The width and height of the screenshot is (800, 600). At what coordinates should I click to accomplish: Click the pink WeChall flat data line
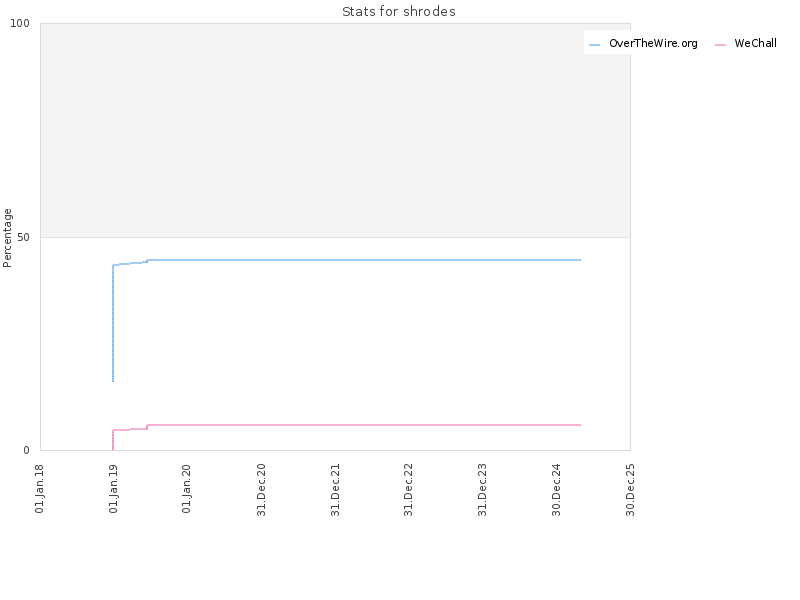point(364,425)
